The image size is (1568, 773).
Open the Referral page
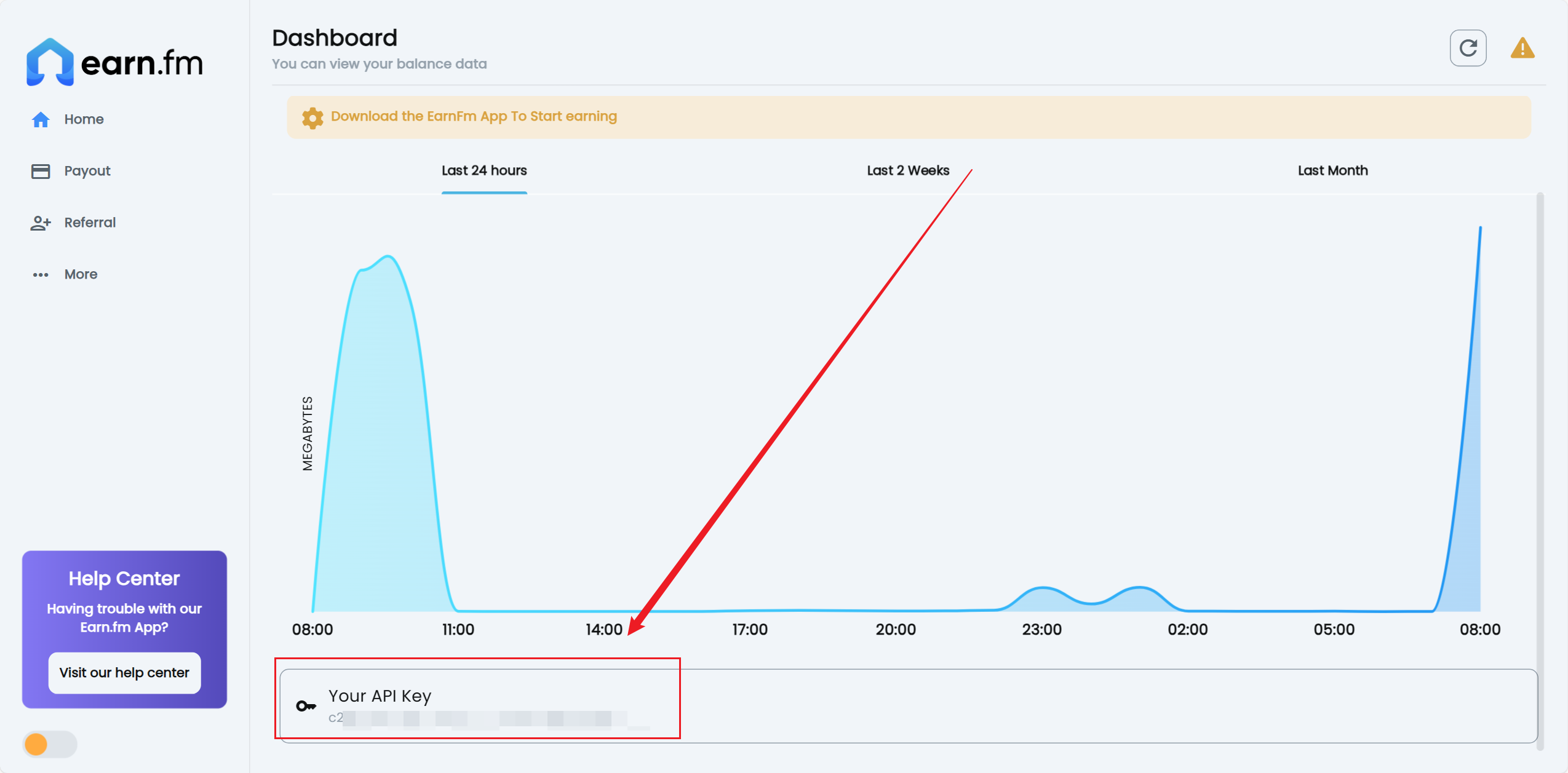(x=90, y=223)
